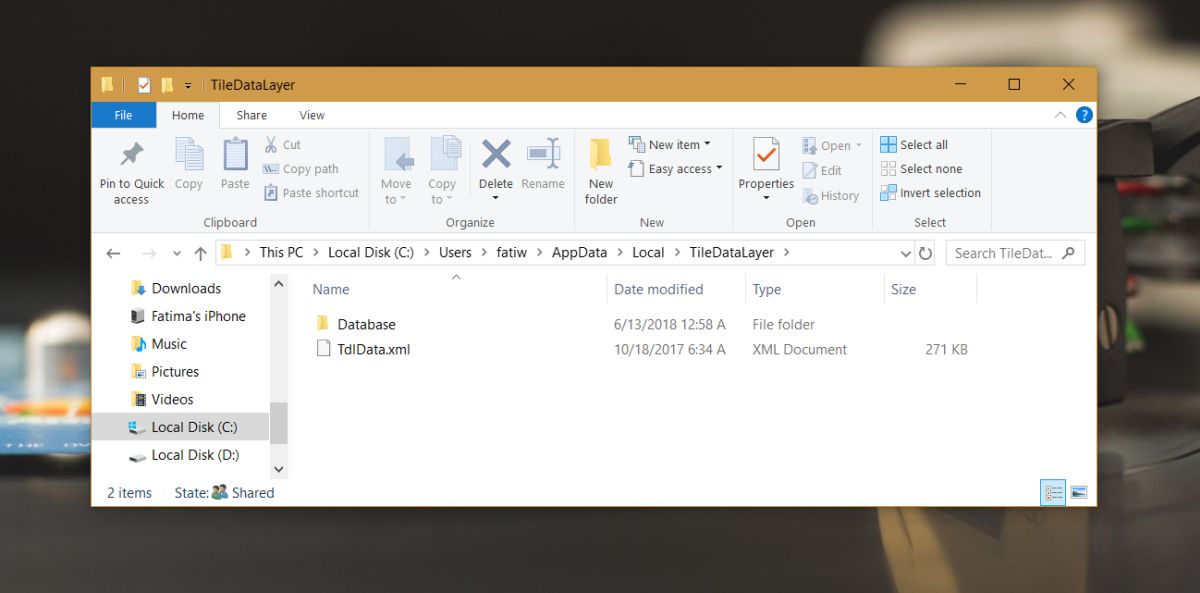Switch to Details view icon

coord(1052,492)
